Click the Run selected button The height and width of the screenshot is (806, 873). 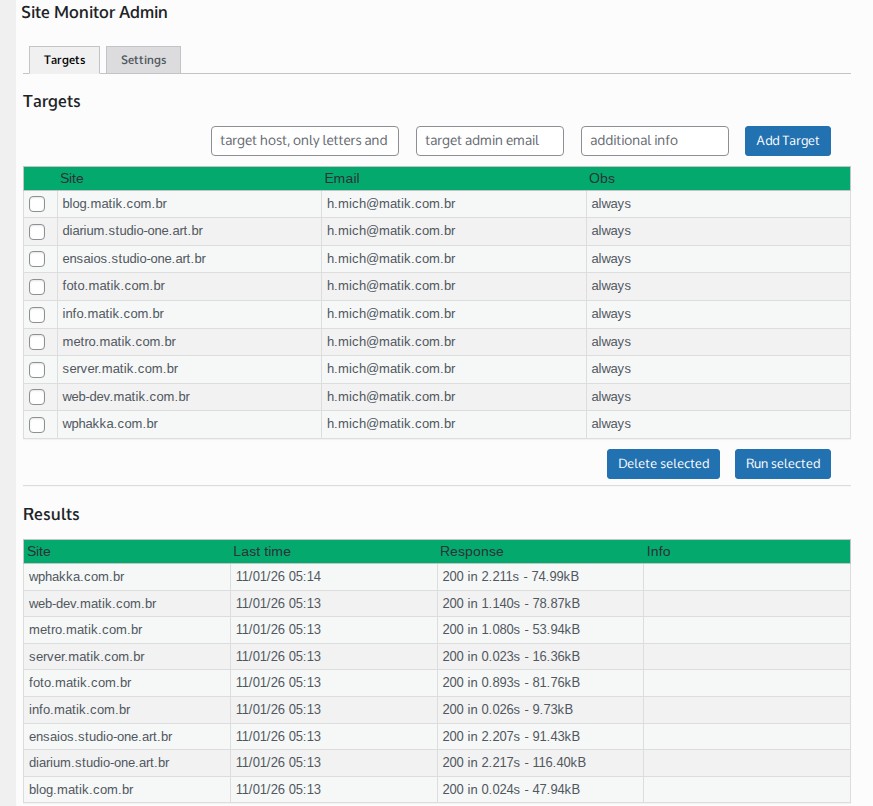(x=782, y=464)
